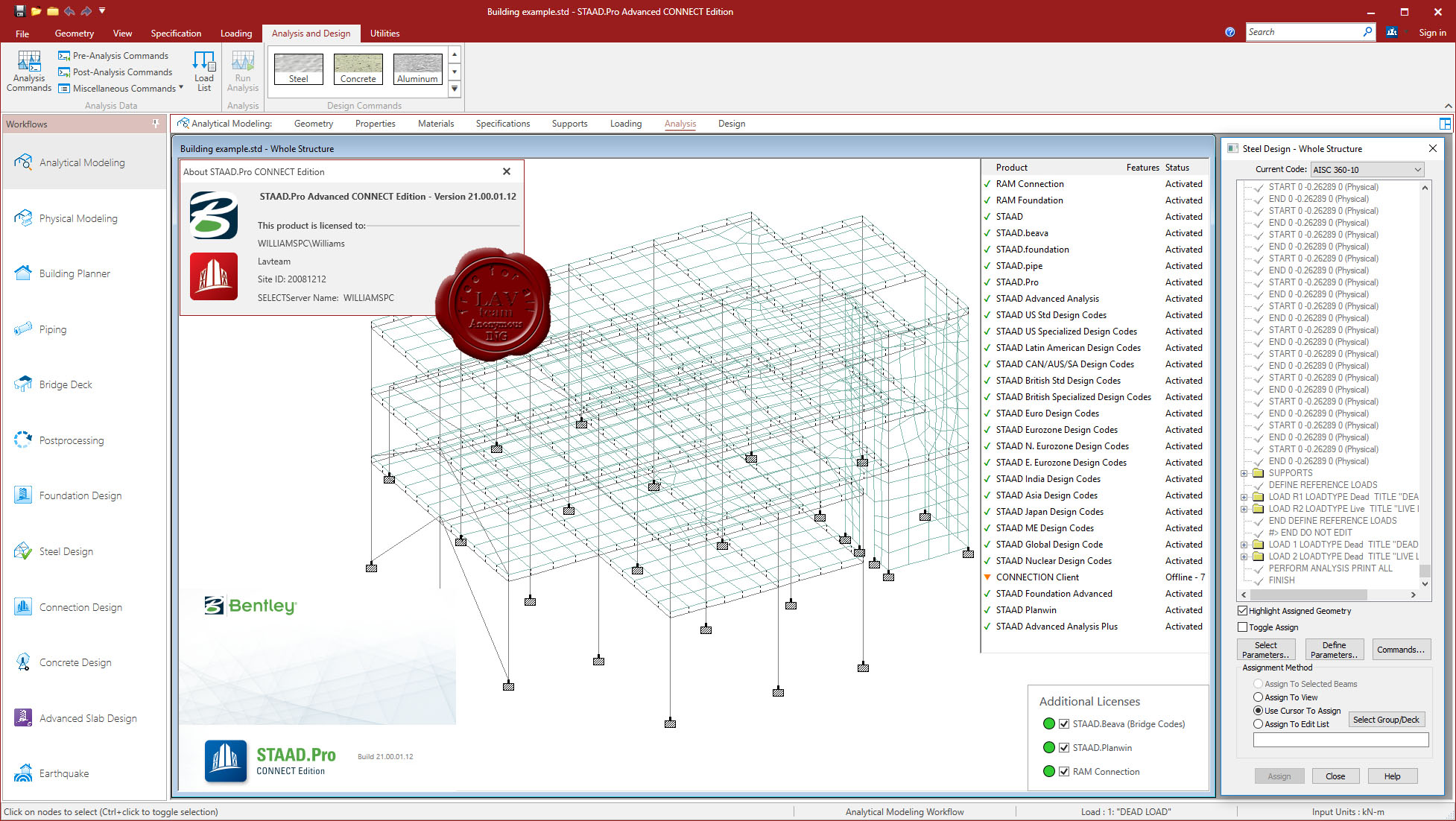This screenshot has width=1456, height=821.
Task: Expand the LOAD R1 LOADTYPE Dead node
Action: click(x=1244, y=497)
